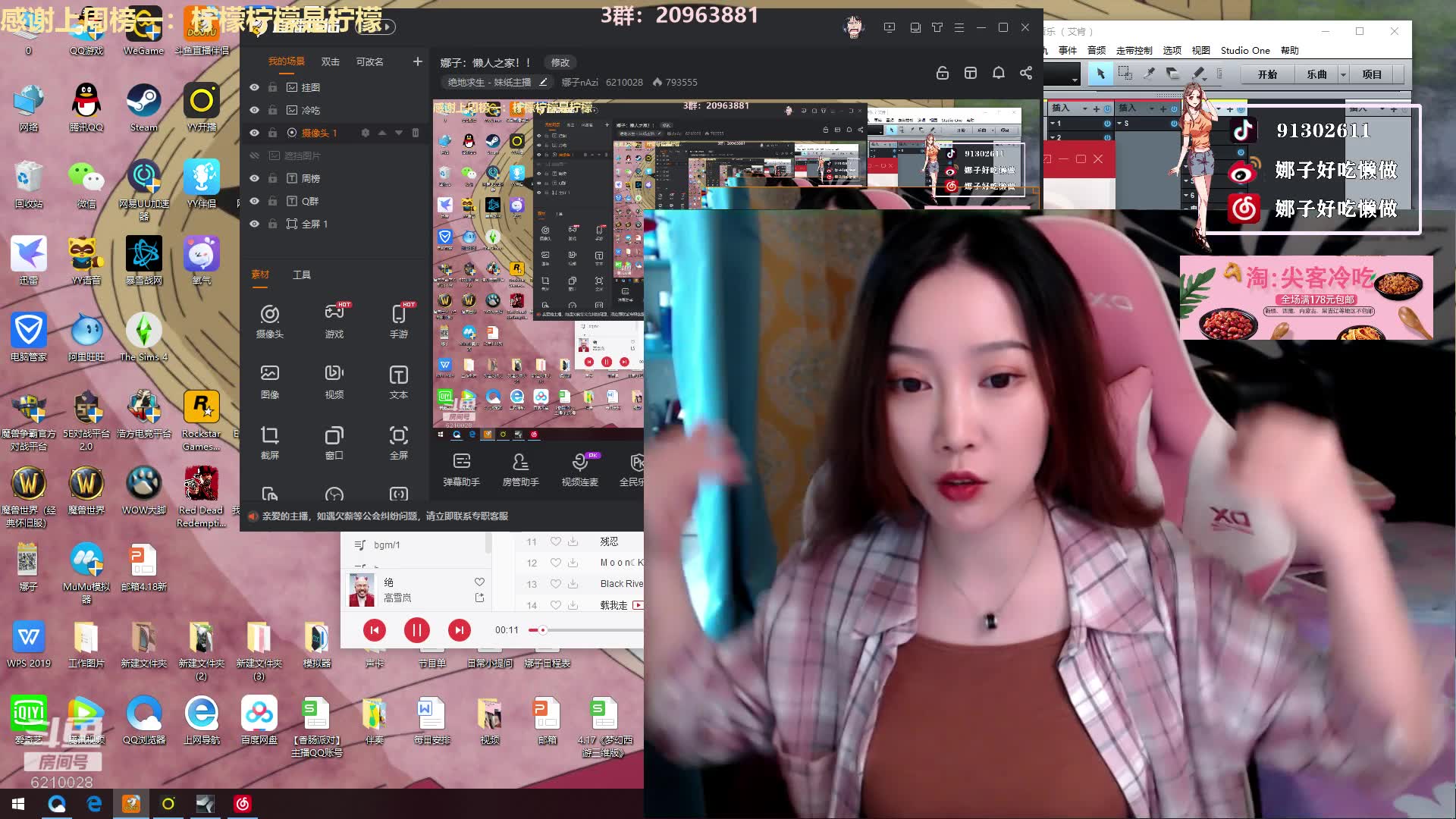Click 修改 to edit the stream title
1456x819 pixels.
point(560,62)
